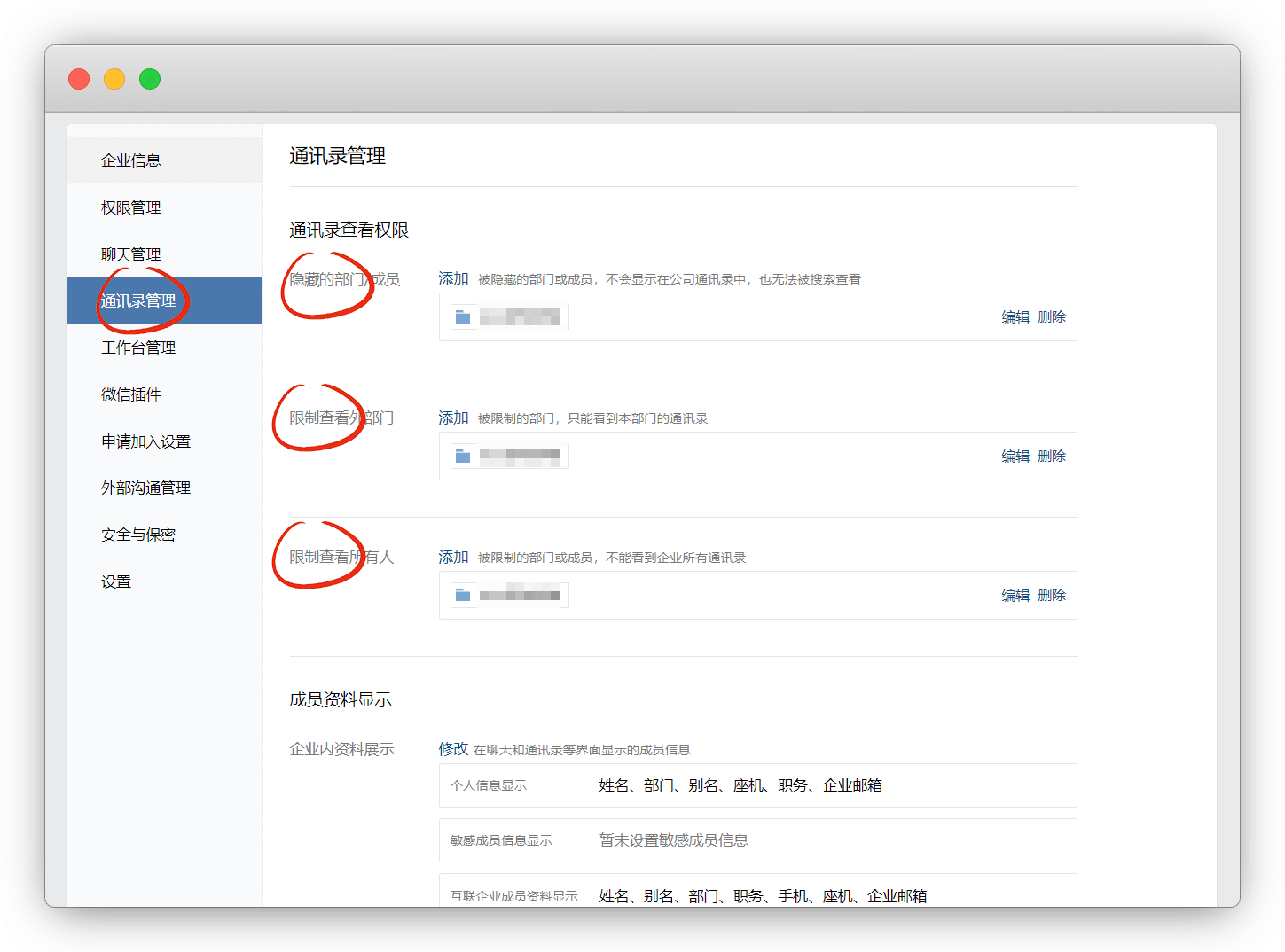Select 通讯录管理 sidebar item
Screen dimensions: 1285x952
click(x=138, y=301)
